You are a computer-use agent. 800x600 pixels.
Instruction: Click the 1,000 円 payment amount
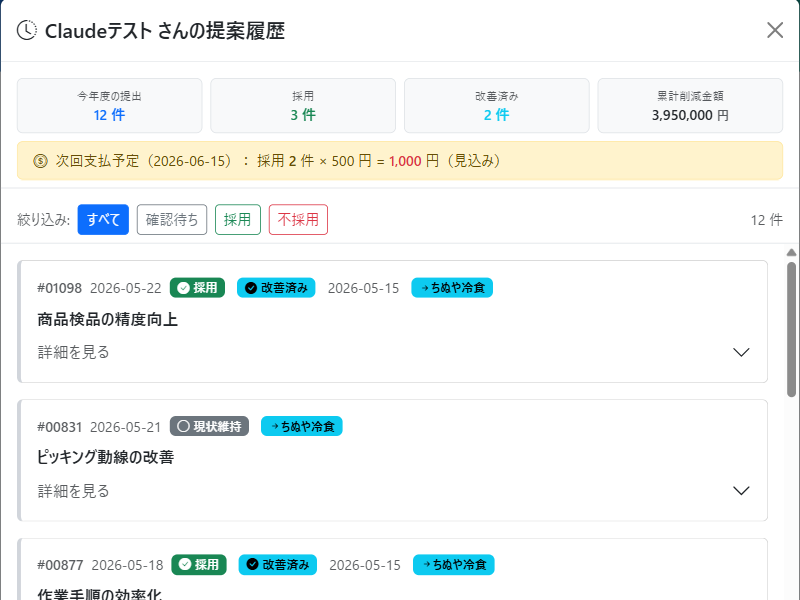(414, 161)
